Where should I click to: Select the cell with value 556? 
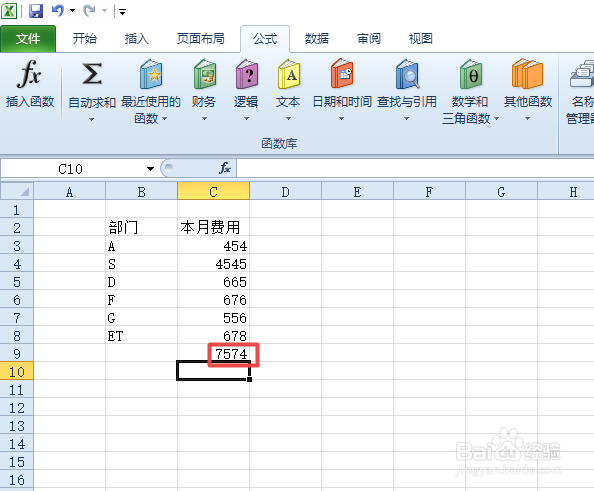coord(213,317)
